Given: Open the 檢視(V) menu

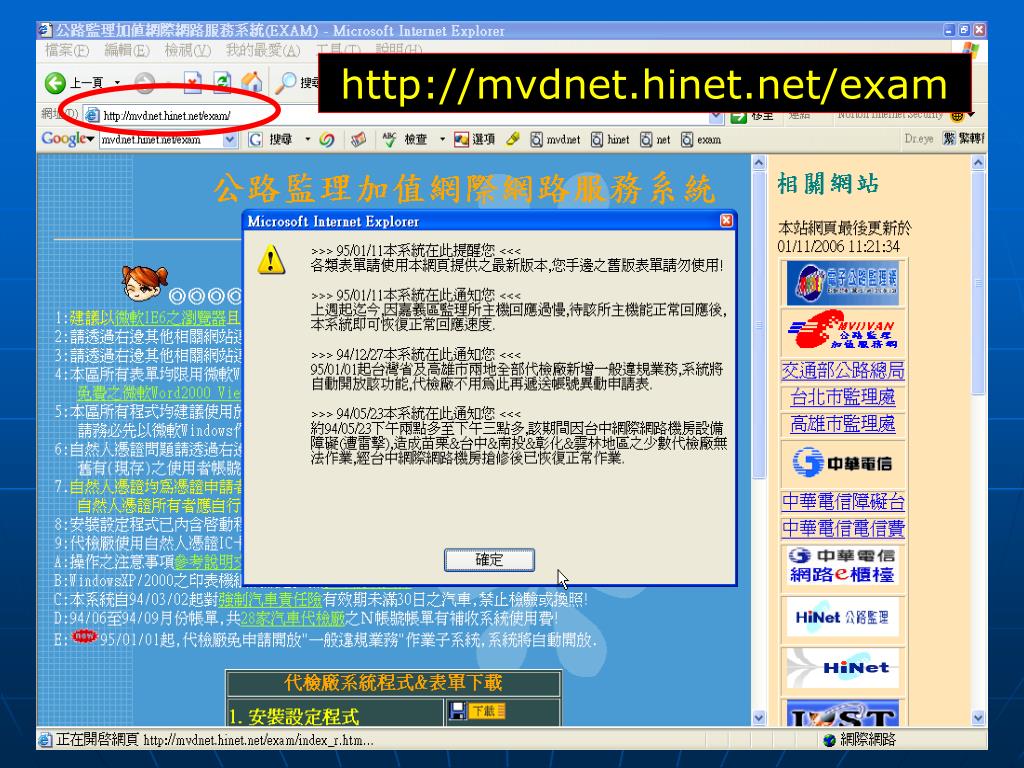Looking at the screenshot, I should [x=187, y=50].
